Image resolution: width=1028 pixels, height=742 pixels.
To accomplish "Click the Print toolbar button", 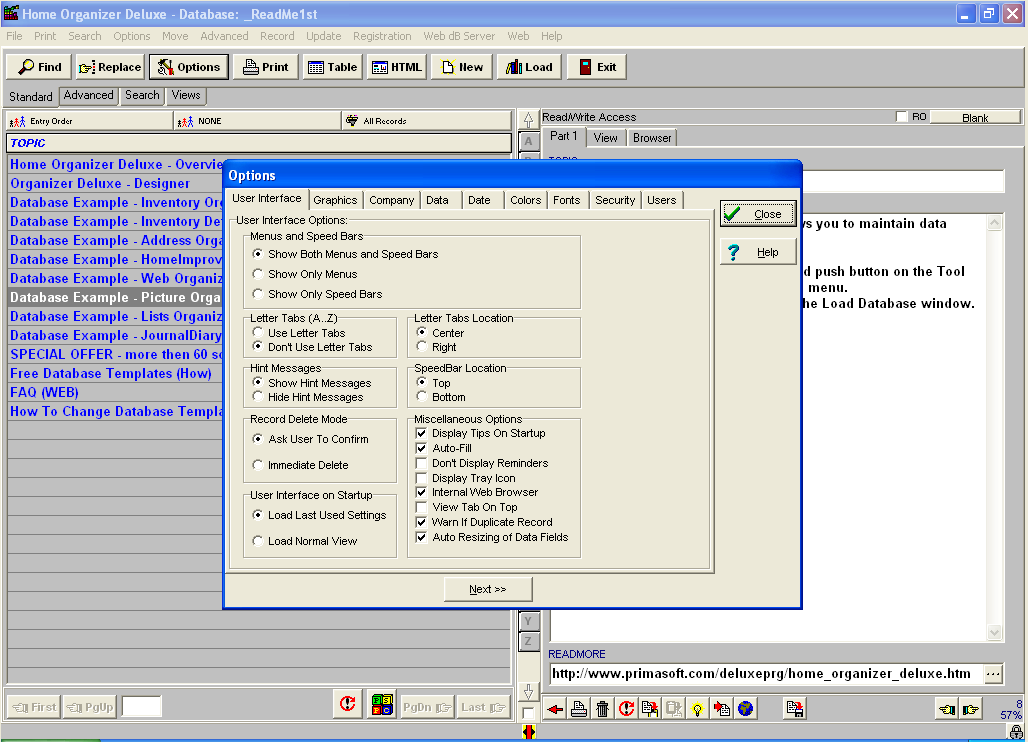I will point(266,67).
